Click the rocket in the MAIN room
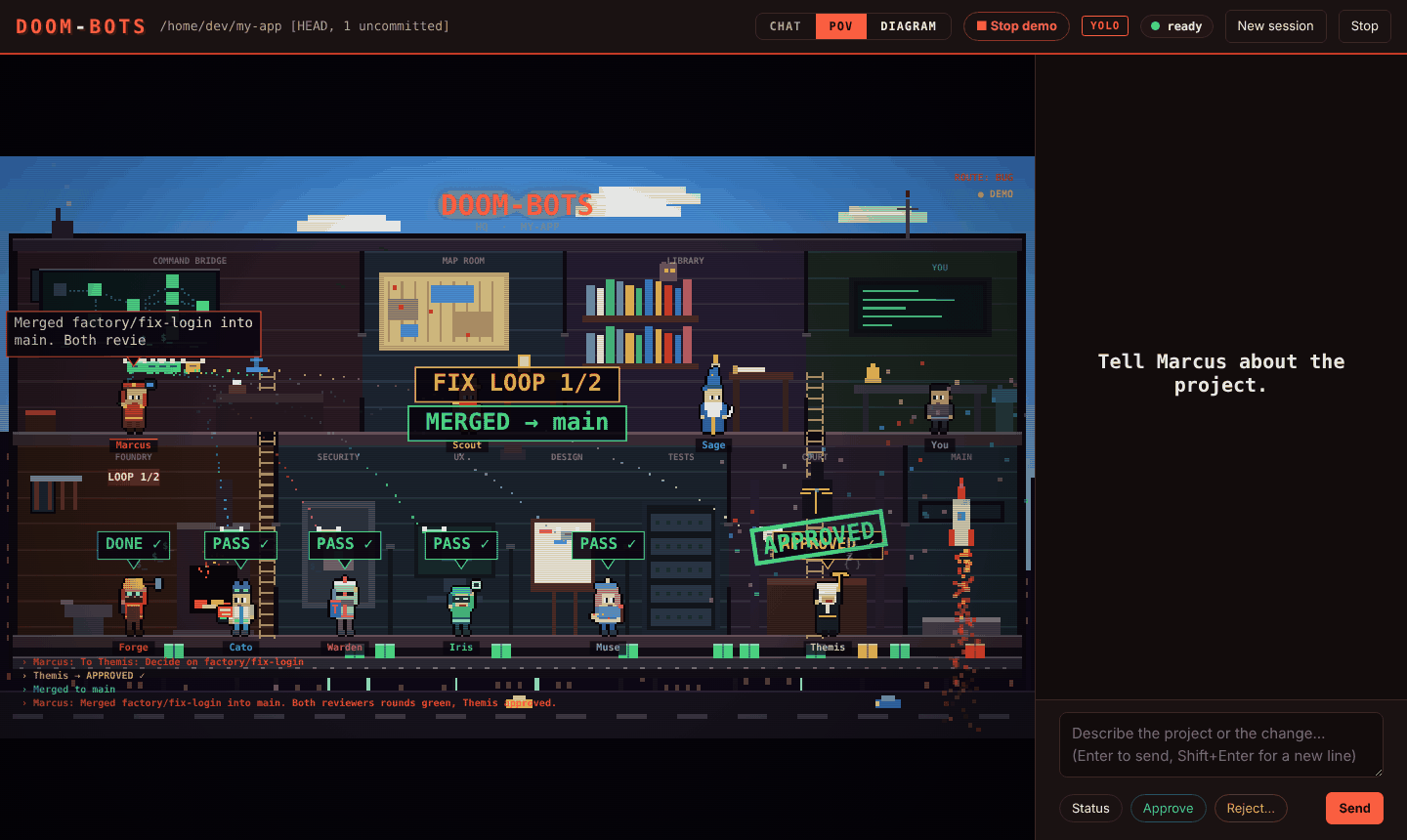 tap(961, 514)
